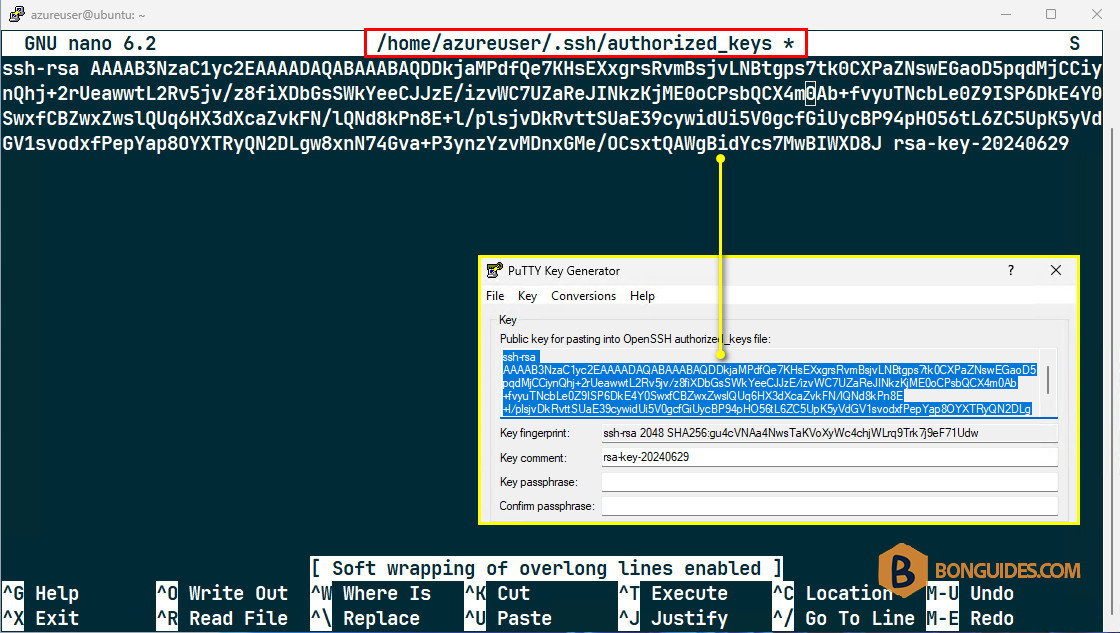Minimize the PuTTY terminal window
The image size is (1120, 633).
(1006, 14)
